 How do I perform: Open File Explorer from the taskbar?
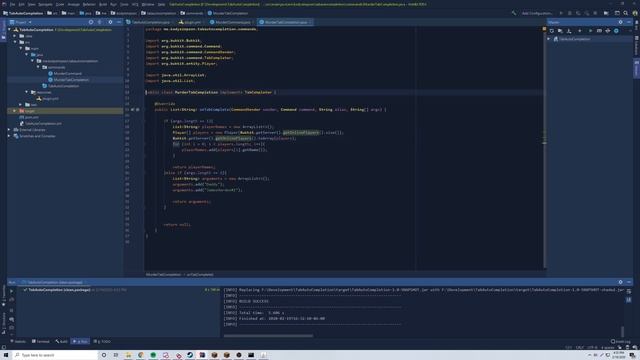pos(128,355)
